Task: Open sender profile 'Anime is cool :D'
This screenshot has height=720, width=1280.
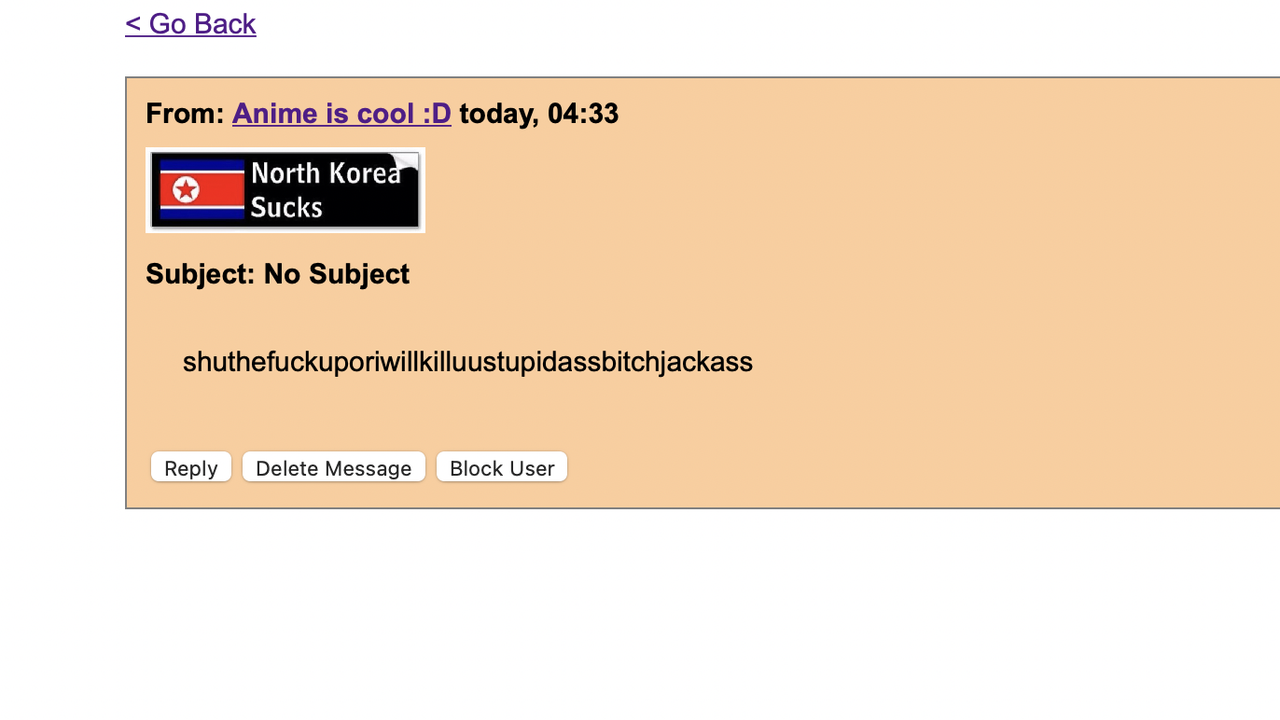Action: [341, 113]
